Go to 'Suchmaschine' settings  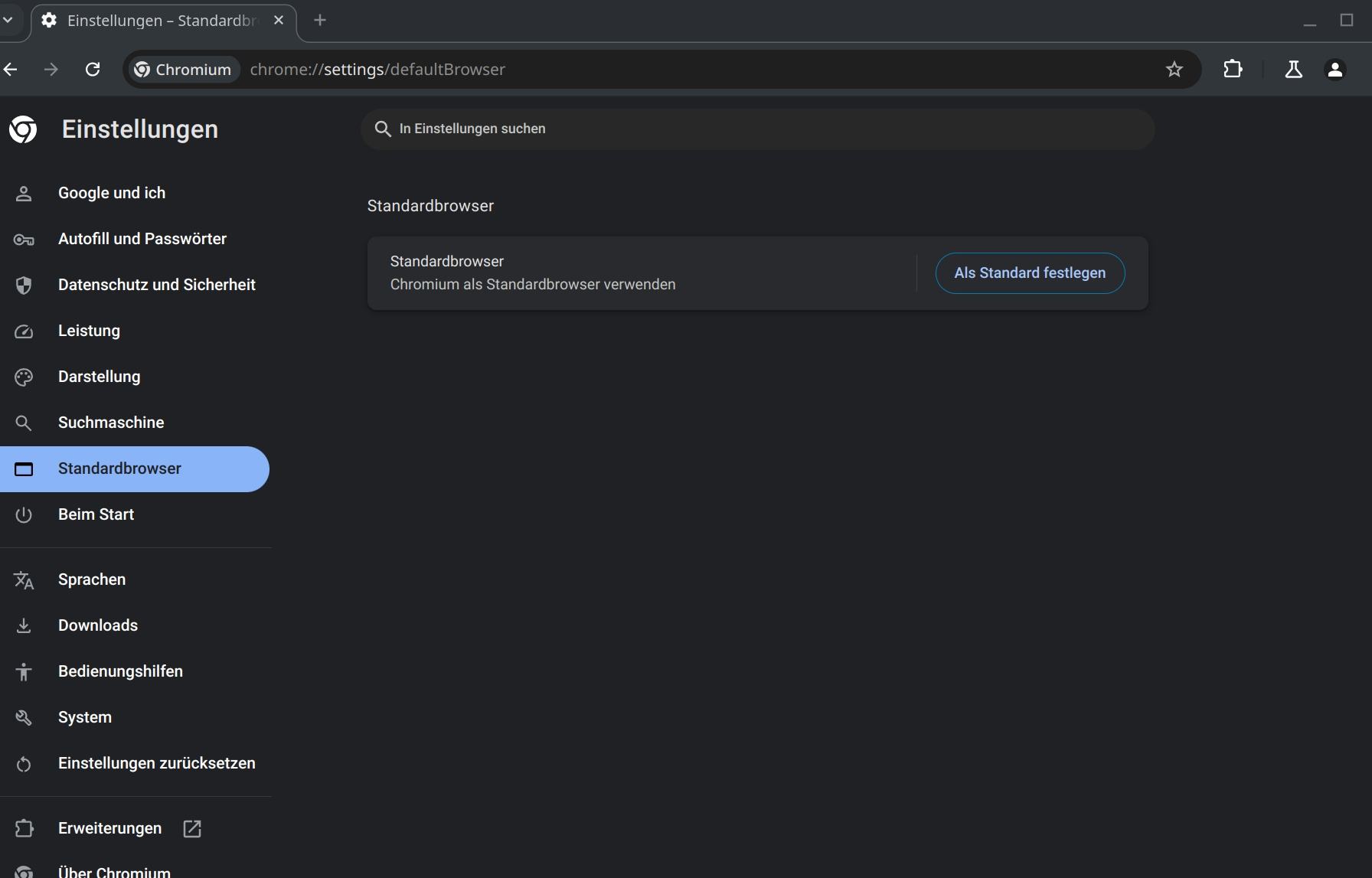110,423
